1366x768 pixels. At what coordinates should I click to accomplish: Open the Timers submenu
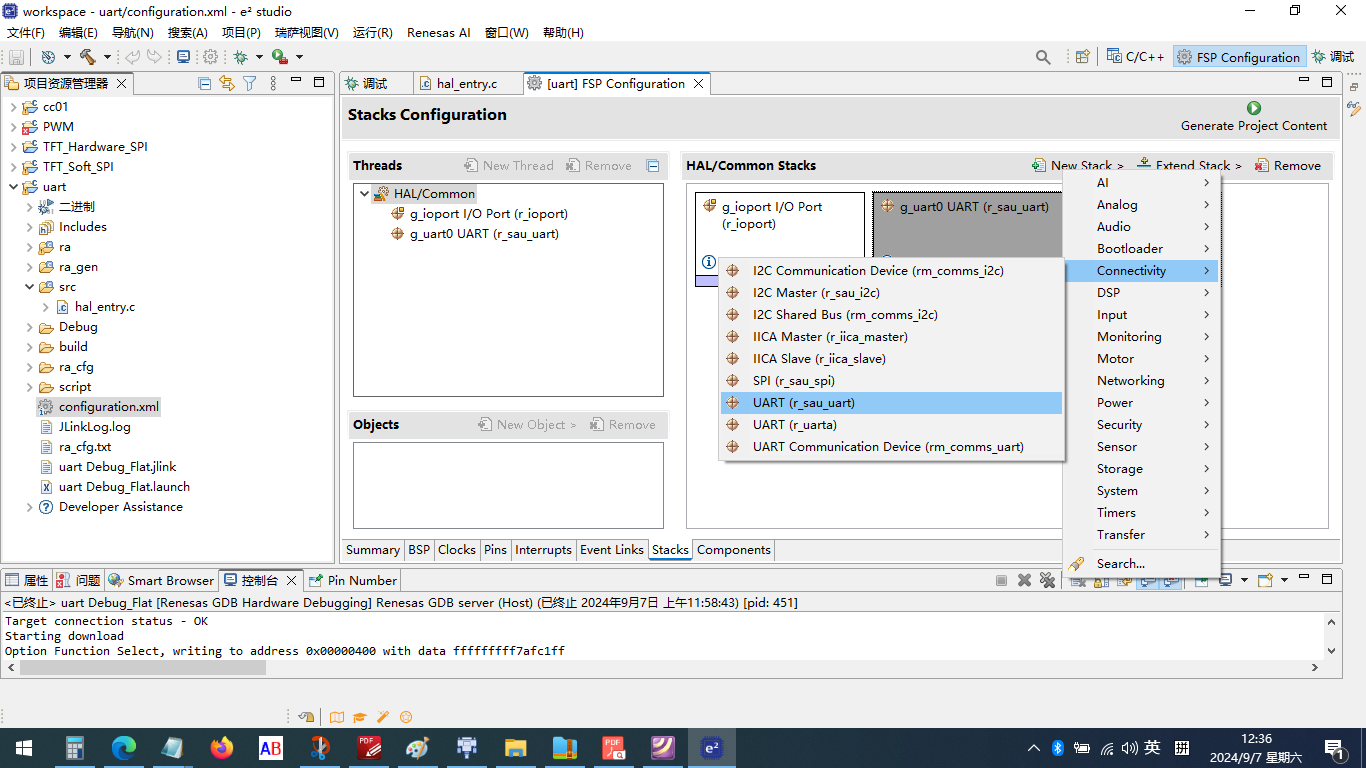[1141, 513]
